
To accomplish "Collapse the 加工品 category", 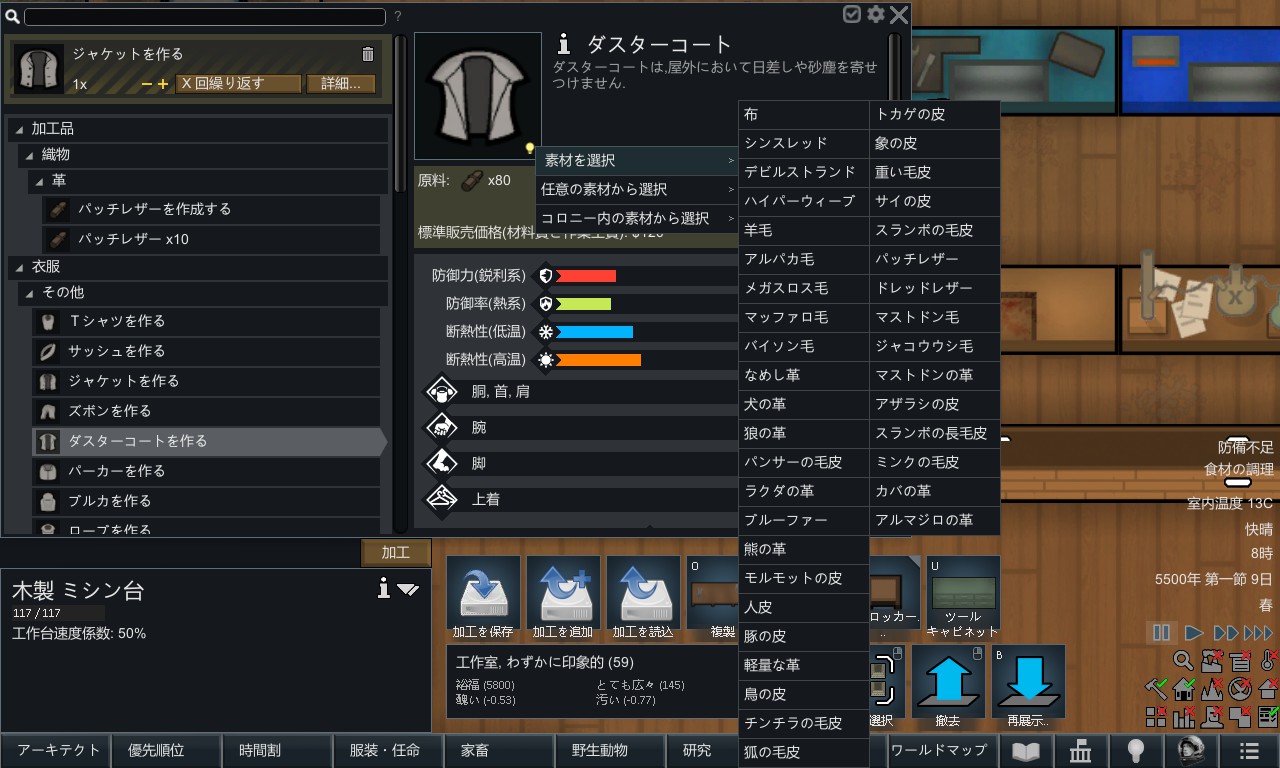I will tap(19, 129).
